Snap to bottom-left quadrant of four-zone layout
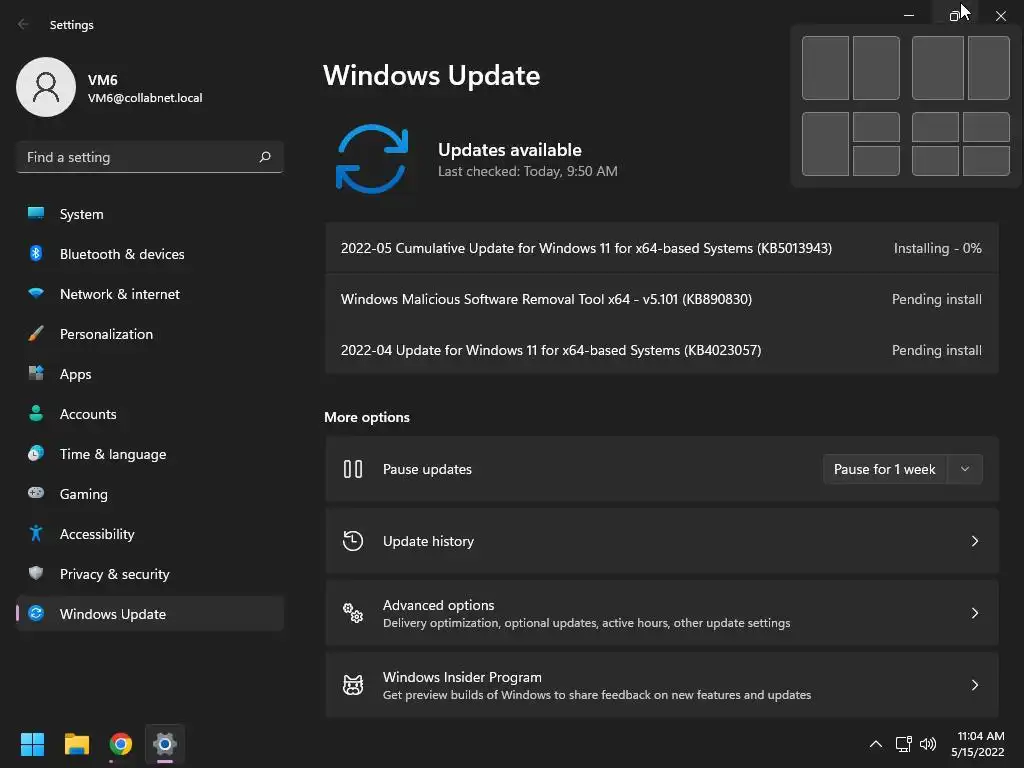Screen dimensions: 1024x768 [x=935, y=161]
